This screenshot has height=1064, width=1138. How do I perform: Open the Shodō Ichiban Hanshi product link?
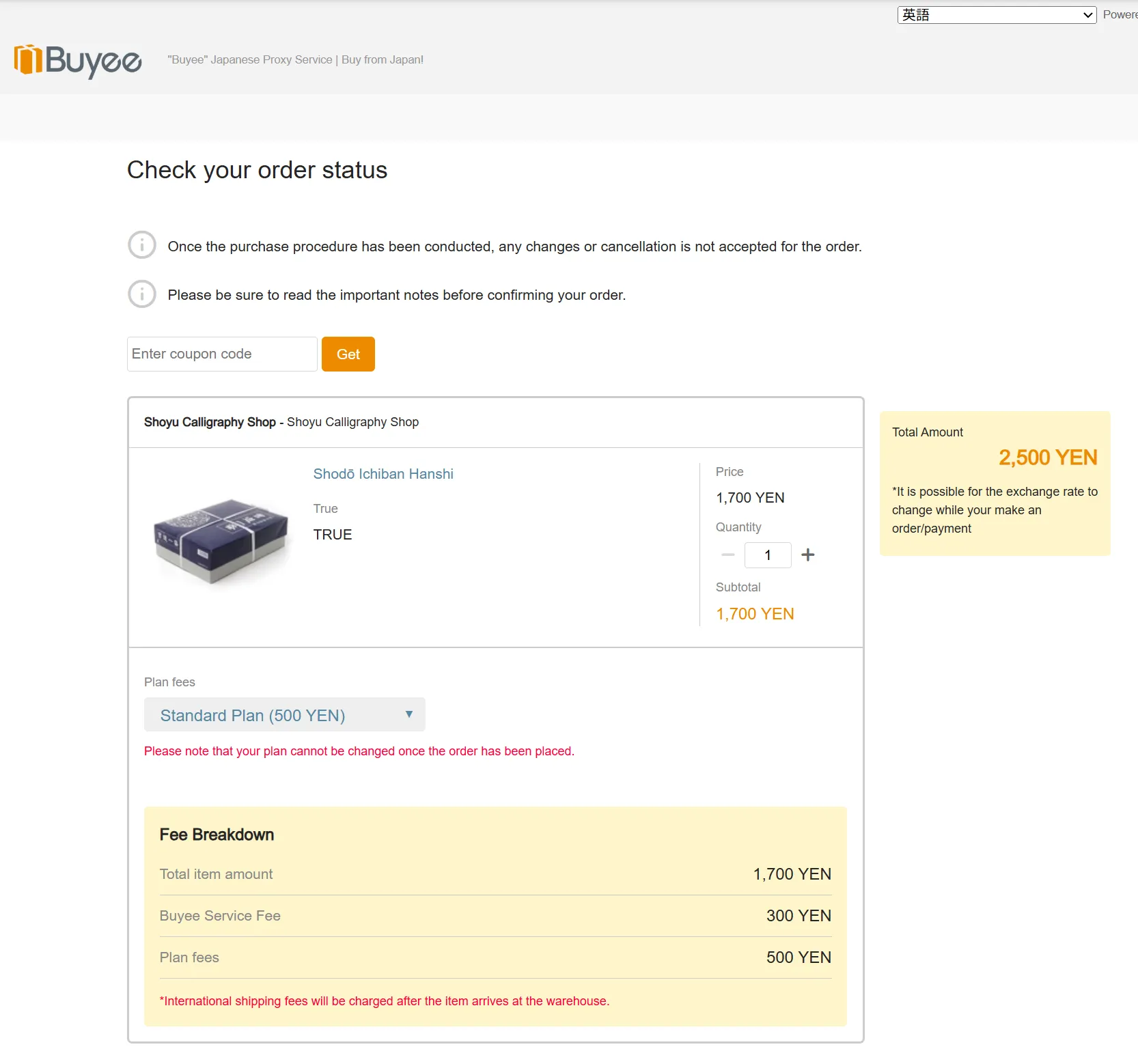pyautogui.click(x=383, y=474)
